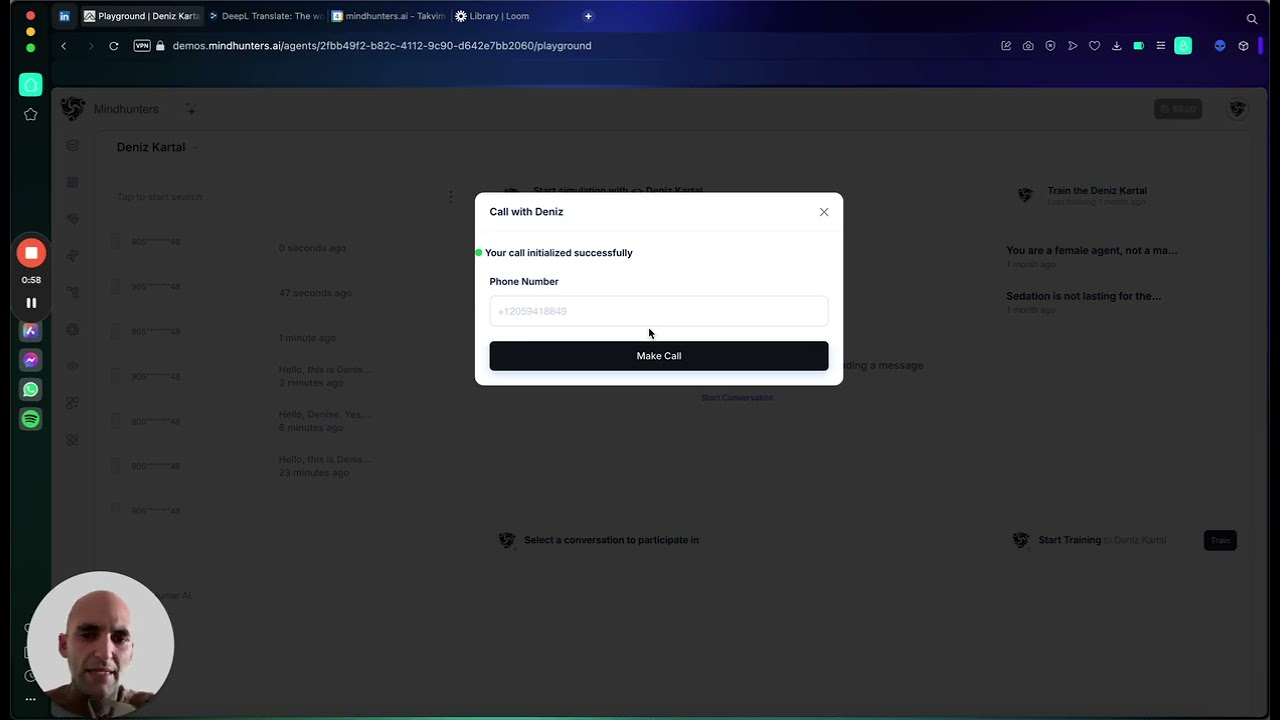Screen dimensions: 1280x720
Task: Open downloads from browser toolbar
Action: [1117, 46]
